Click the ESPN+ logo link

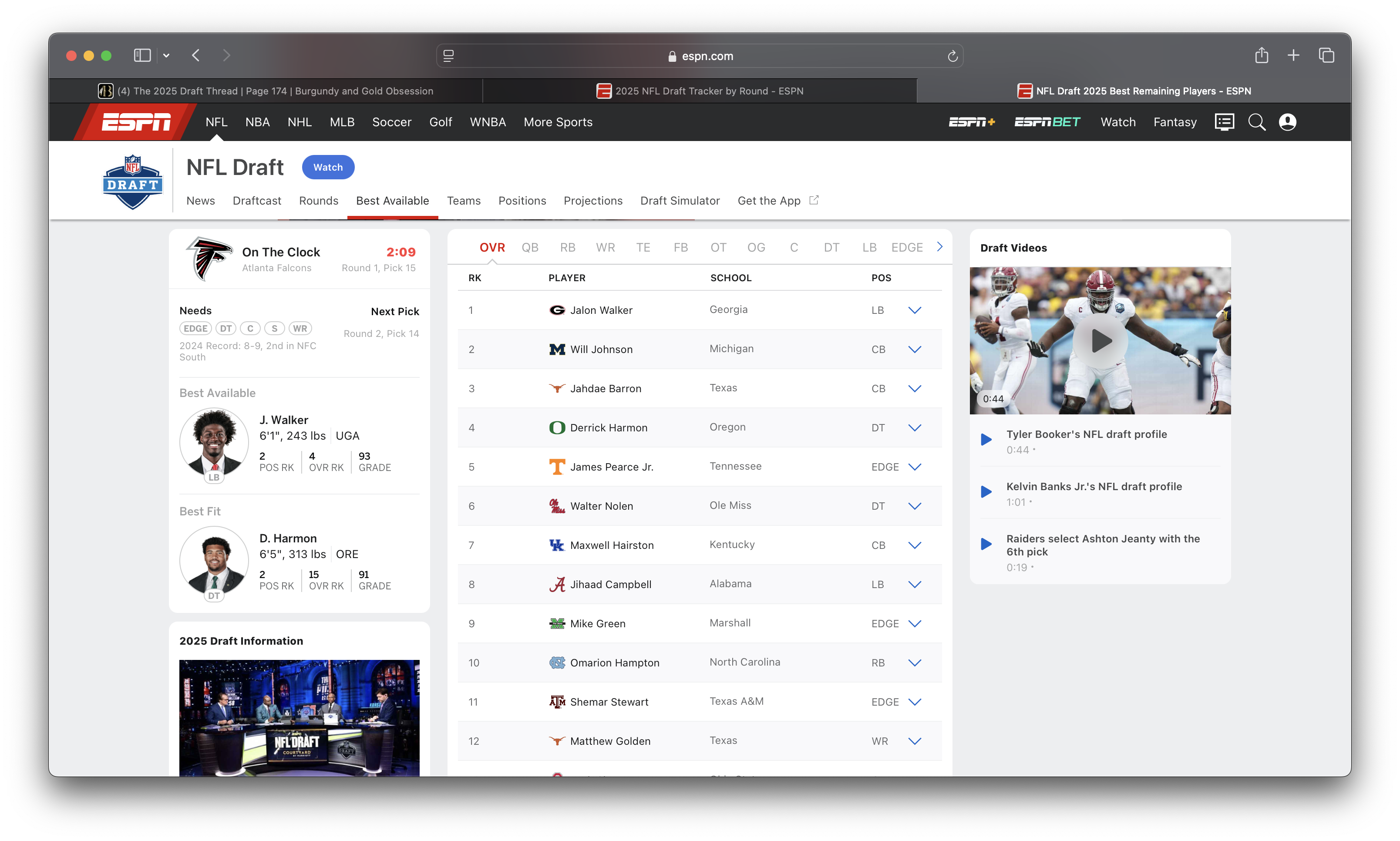pos(972,122)
